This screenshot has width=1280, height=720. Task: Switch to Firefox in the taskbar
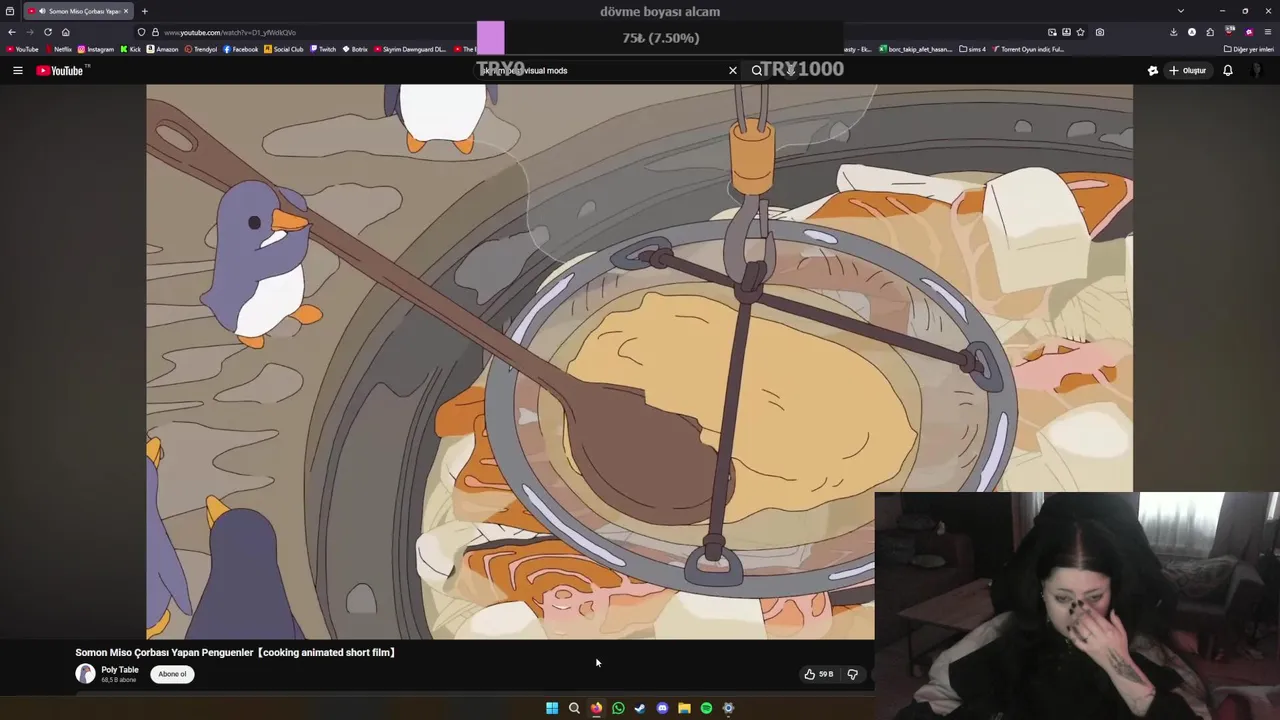pyautogui.click(x=596, y=708)
